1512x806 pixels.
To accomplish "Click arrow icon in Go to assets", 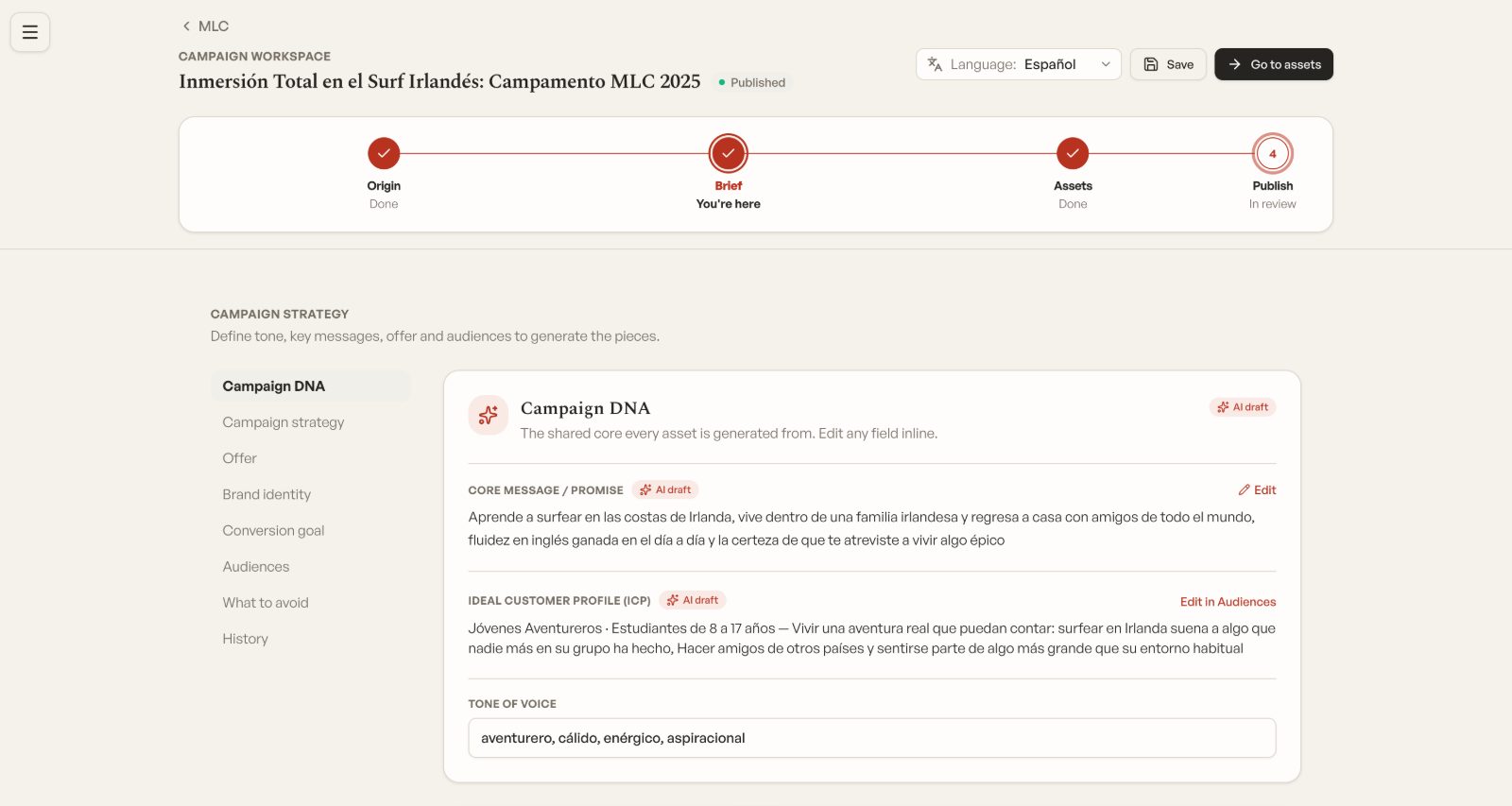I will pos(1234,64).
